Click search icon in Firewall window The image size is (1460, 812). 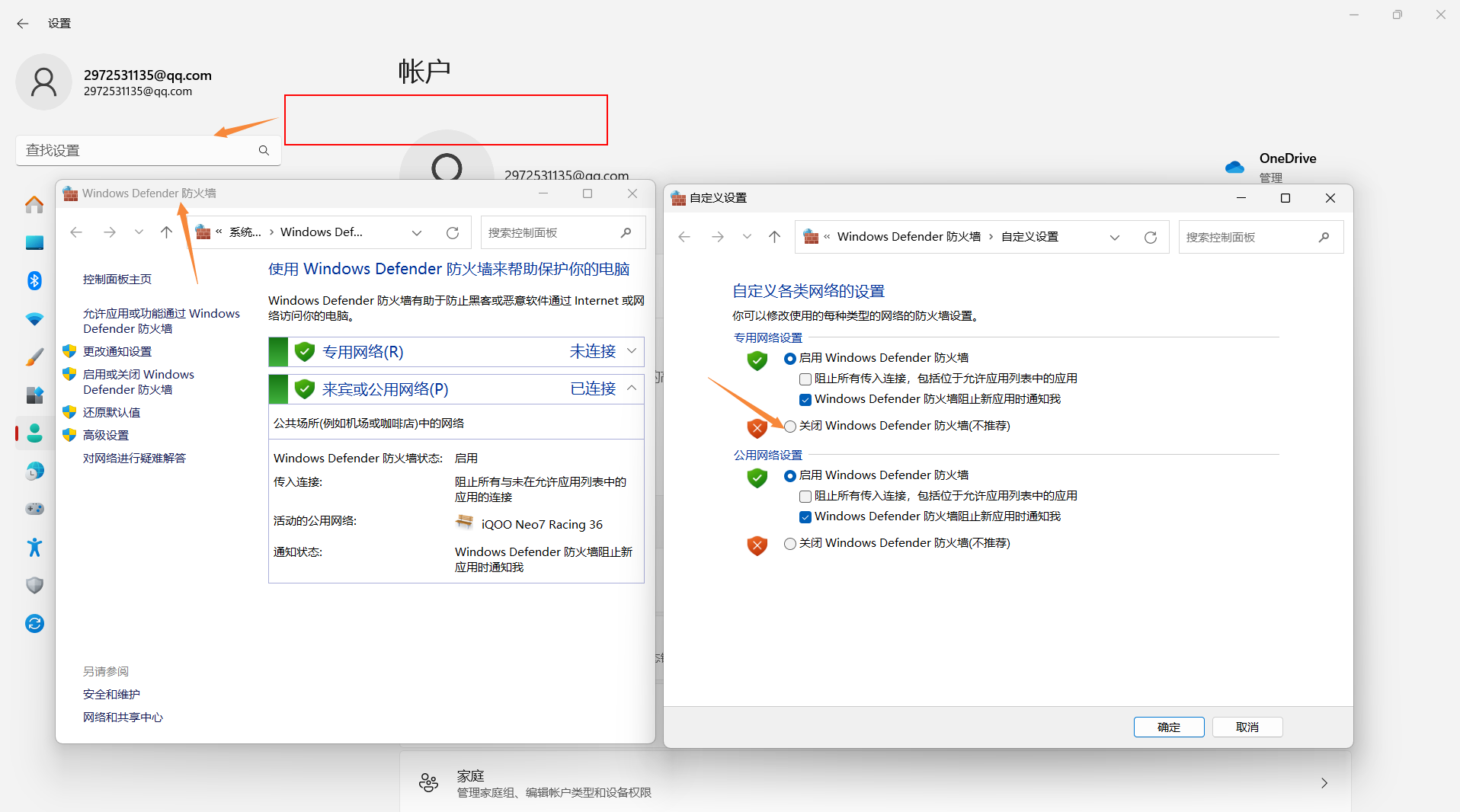(x=626, y=232)
